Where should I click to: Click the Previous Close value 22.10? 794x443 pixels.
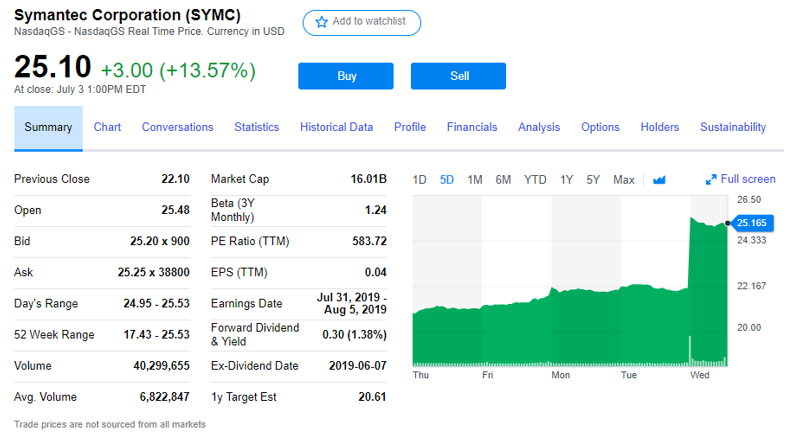click(175, 179)
